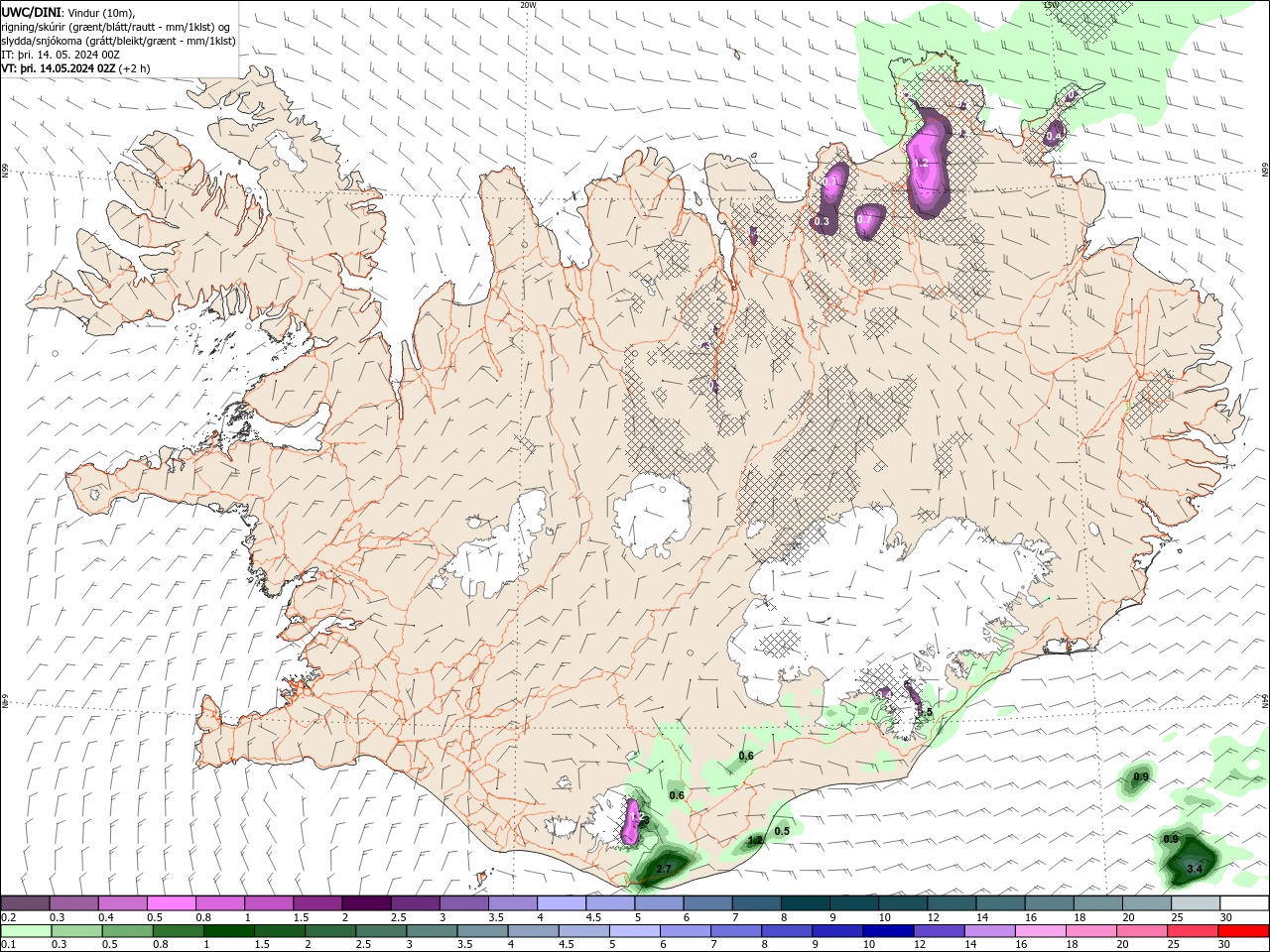Pick the darkest purple 2–2.5 snow scale swatch
Screen dimensions: 1270x952
(x=366, y=903)
